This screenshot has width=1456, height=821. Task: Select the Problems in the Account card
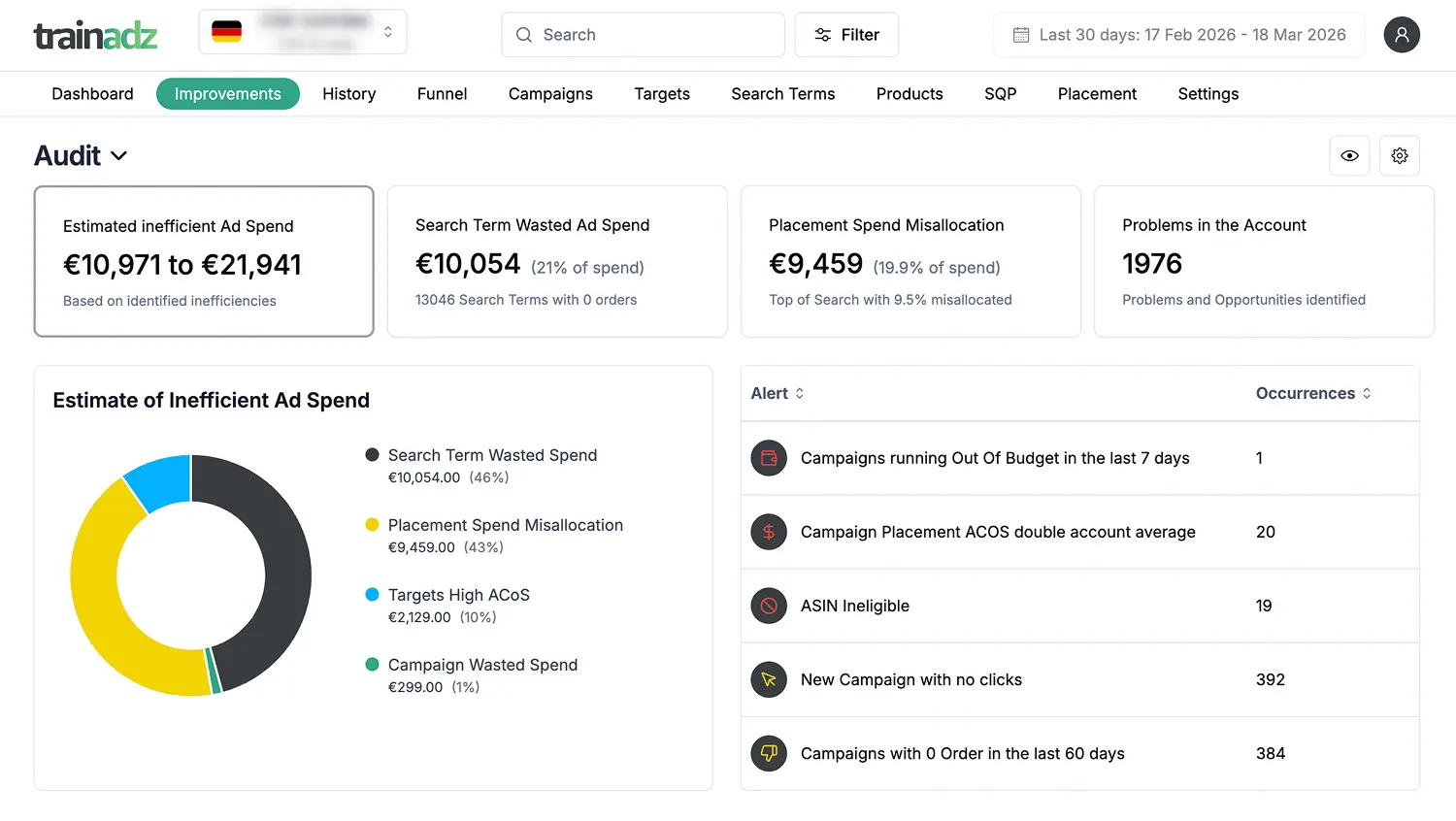pyautogui.click(x=1264, y=261)
